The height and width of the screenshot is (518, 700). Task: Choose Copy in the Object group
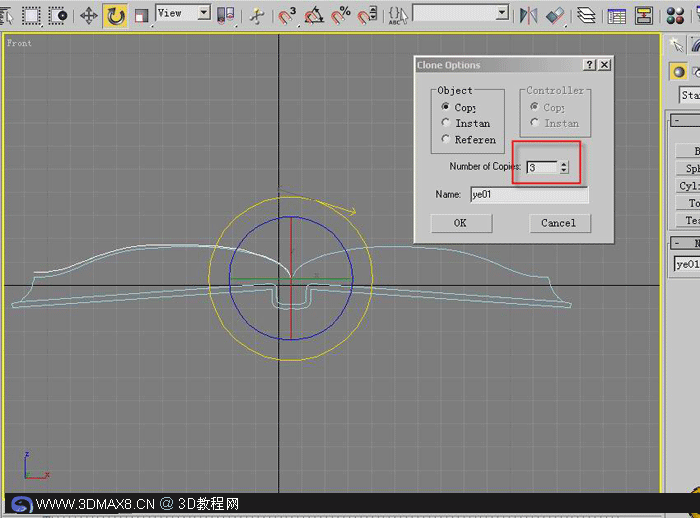point(446,107)
